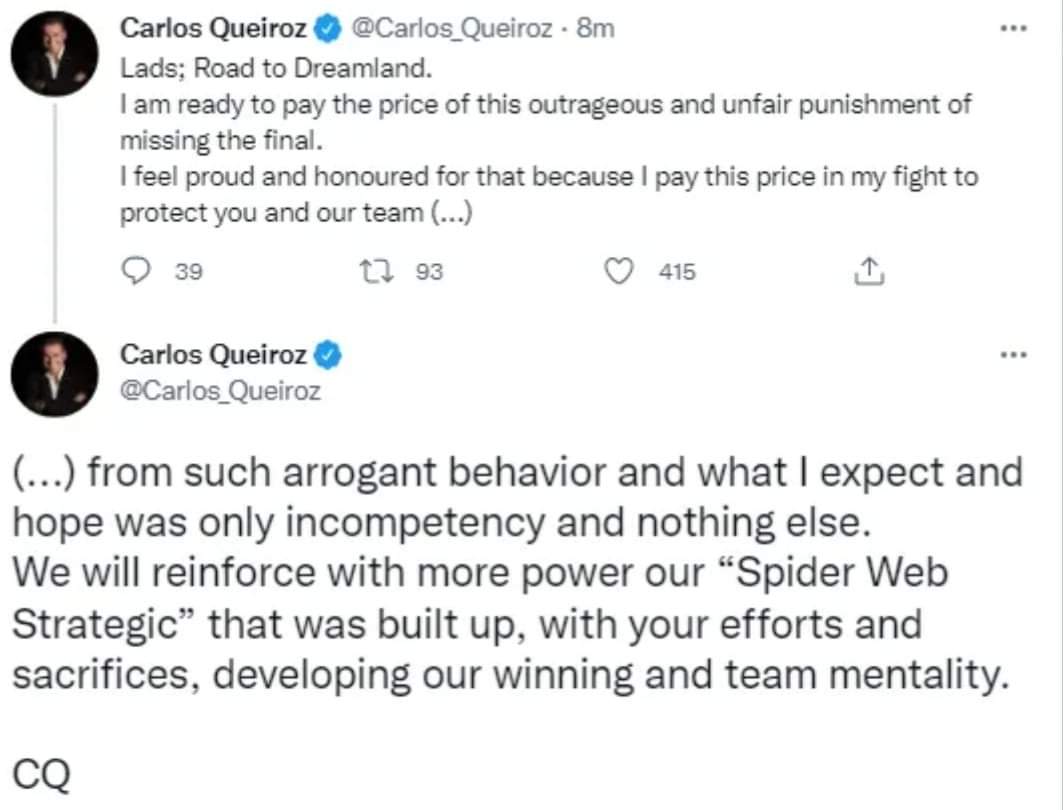Viewport: 1063px width, 810px height.
Task: Click Carlos Queiroz name on first tweet
Action: (214, 28)
